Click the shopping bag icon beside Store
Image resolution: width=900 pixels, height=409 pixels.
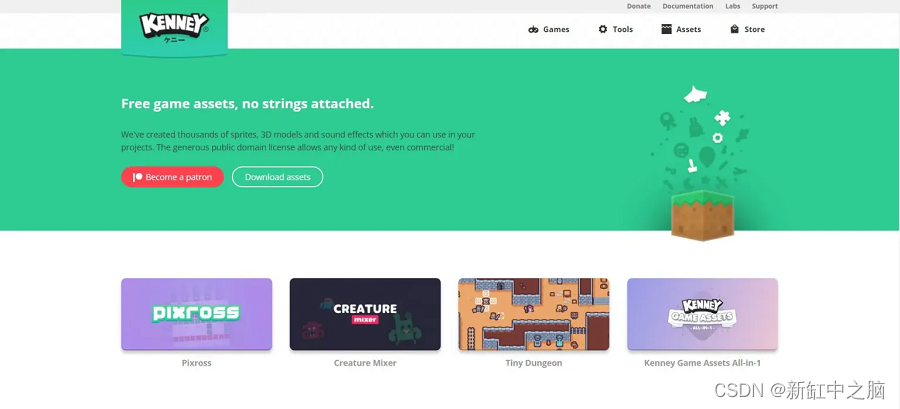pos(734,29)
